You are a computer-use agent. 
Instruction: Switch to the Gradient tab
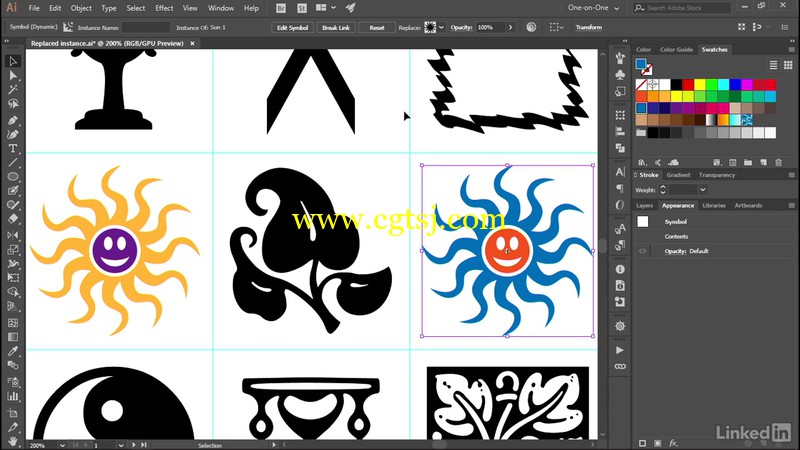click(x=678, y=175)
